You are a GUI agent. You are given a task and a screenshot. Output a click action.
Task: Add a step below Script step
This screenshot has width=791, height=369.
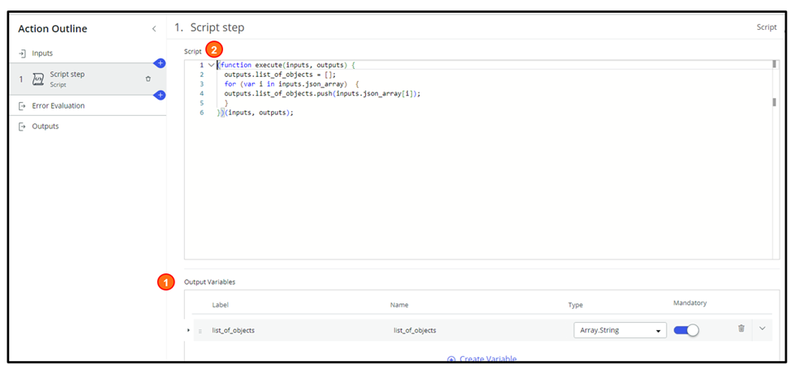pos(160,95)
